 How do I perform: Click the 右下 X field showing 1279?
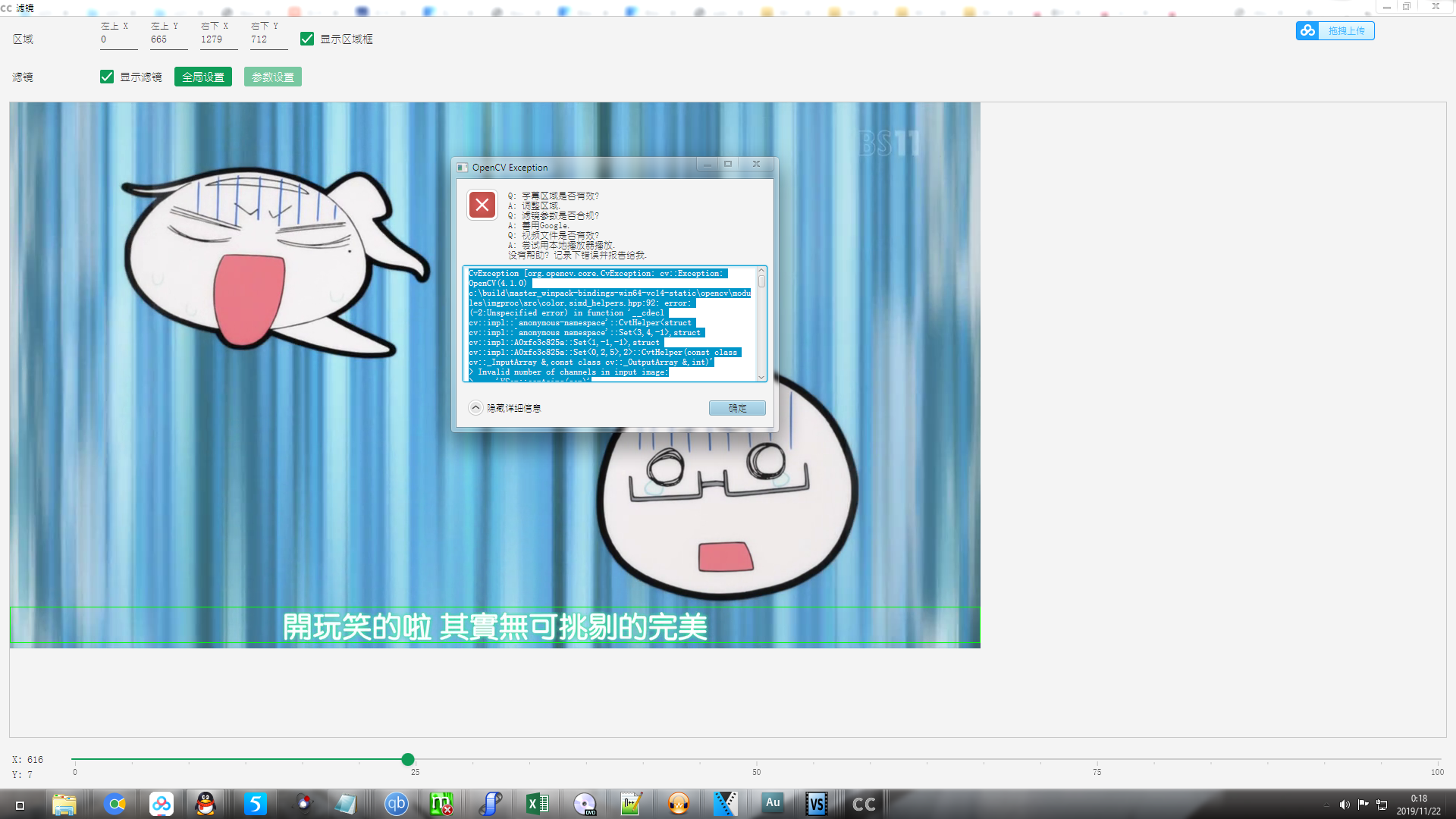click(218, 39)
